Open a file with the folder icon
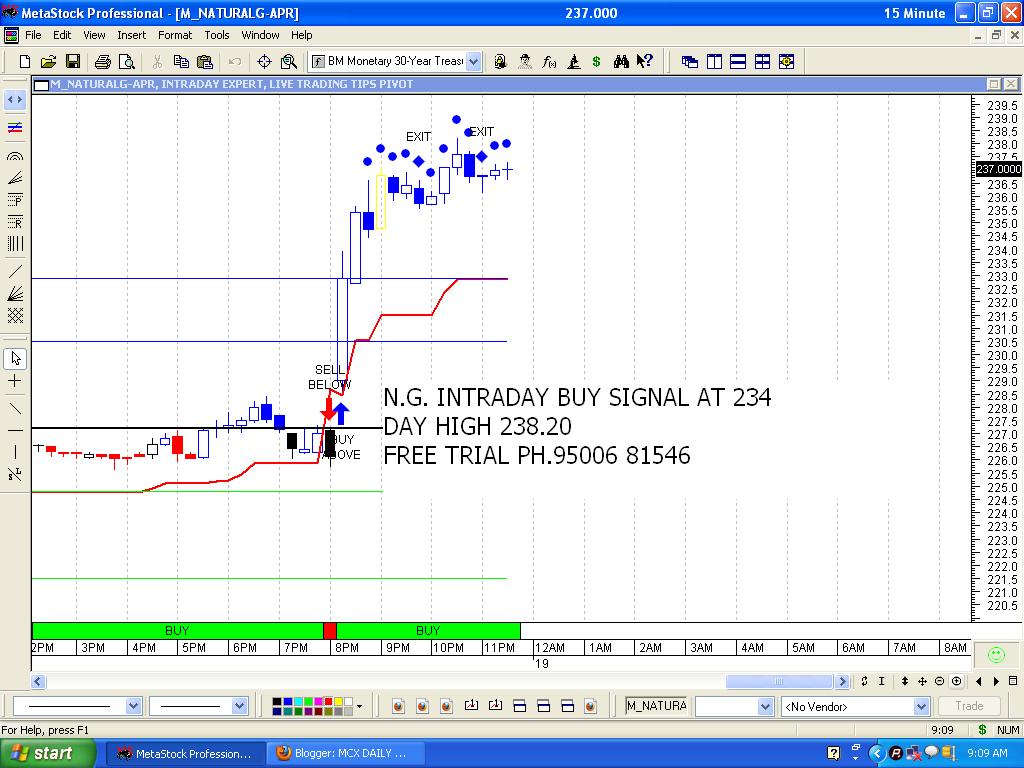This screenshot has height=768, width=1024. (x=48, y=61)
